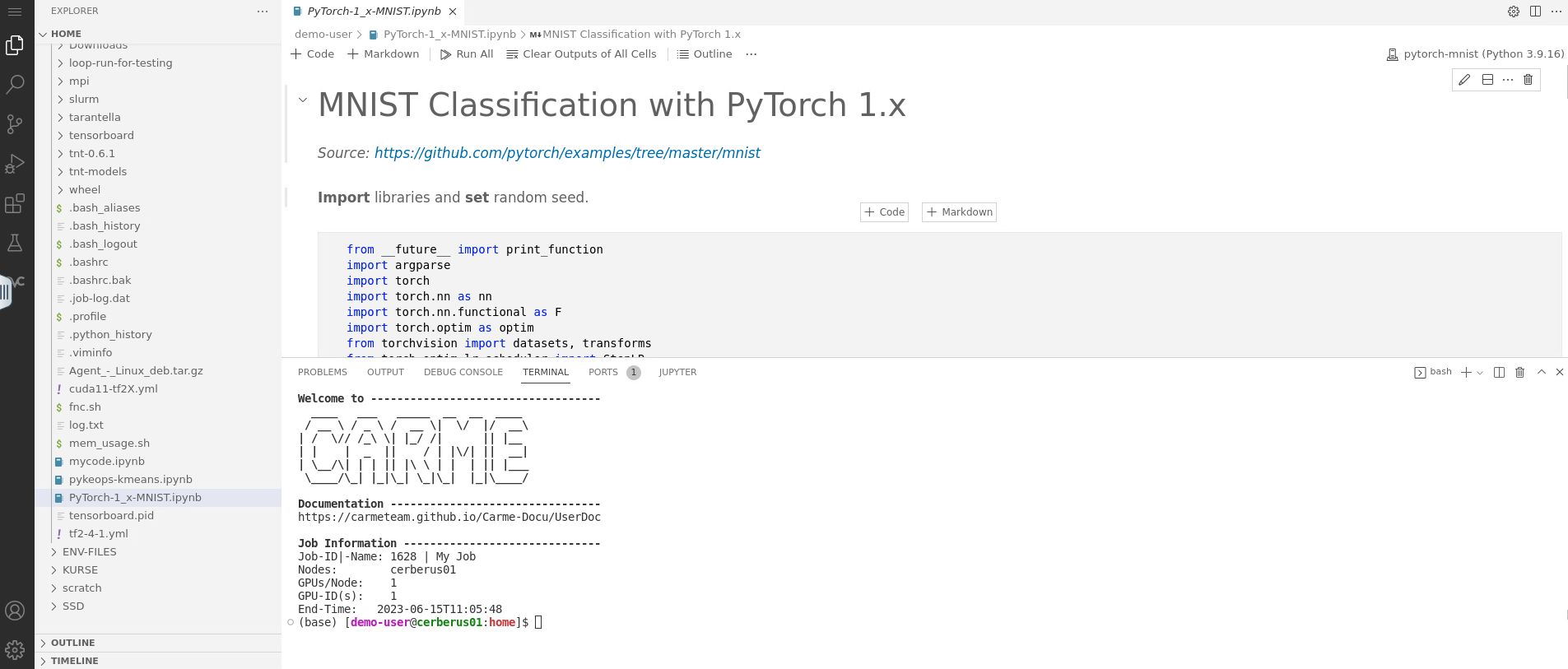Open terminal launch profile dropdown
The height and width of the screenshot is (669, 1568).
(1480, 373)
